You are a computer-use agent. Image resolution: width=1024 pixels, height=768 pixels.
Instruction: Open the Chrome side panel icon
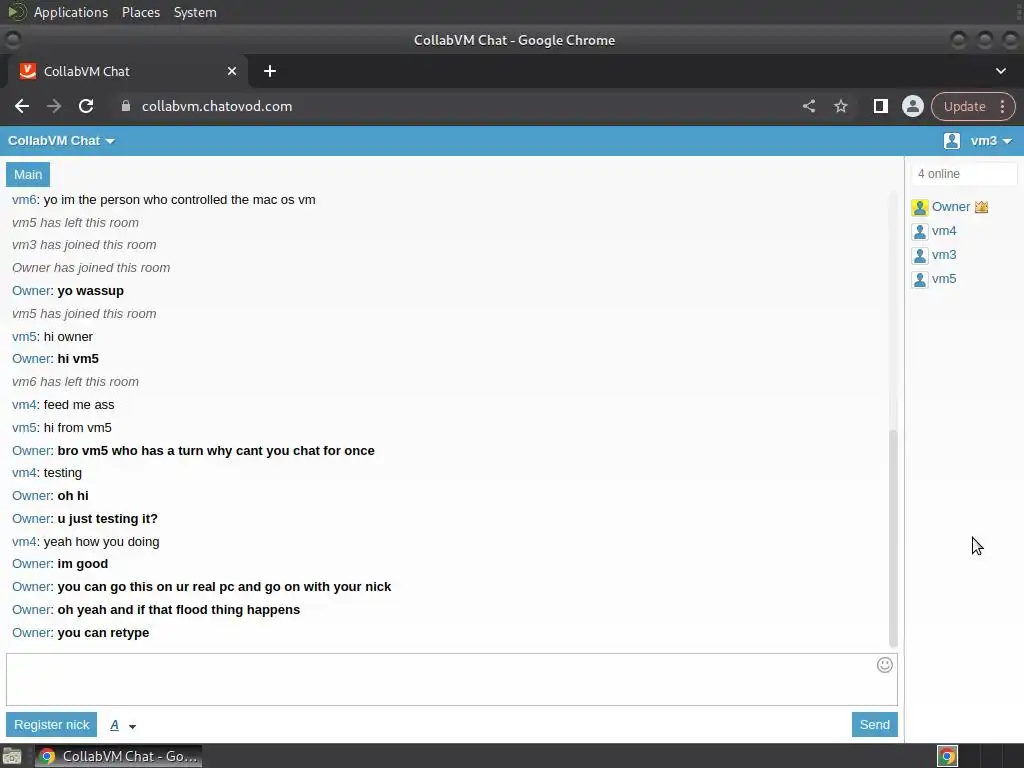[880, 106]
